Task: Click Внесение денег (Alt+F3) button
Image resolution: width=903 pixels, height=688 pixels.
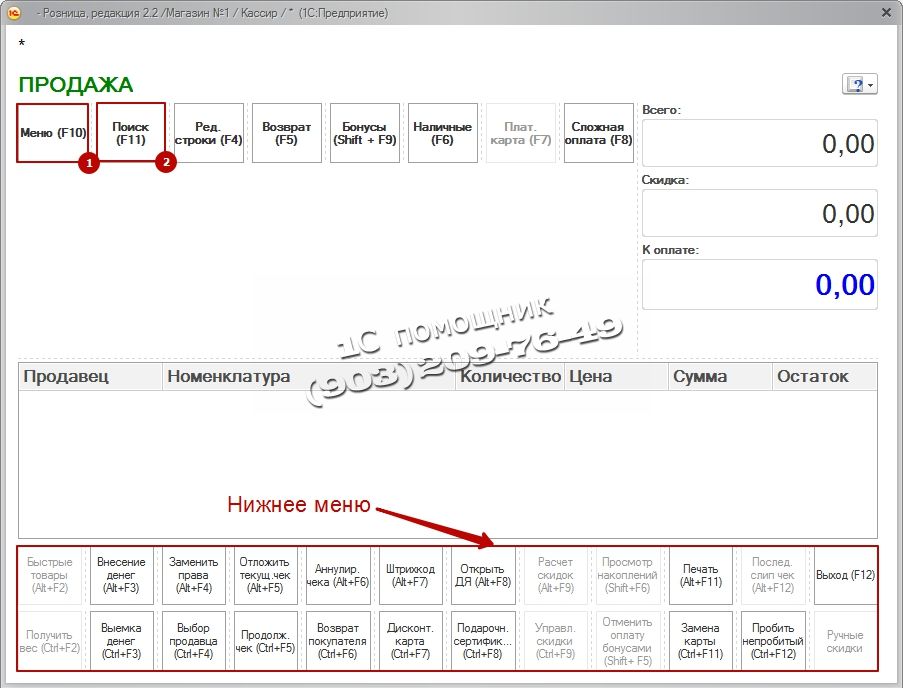Action: pyautogui.click(x=122, y=575)
